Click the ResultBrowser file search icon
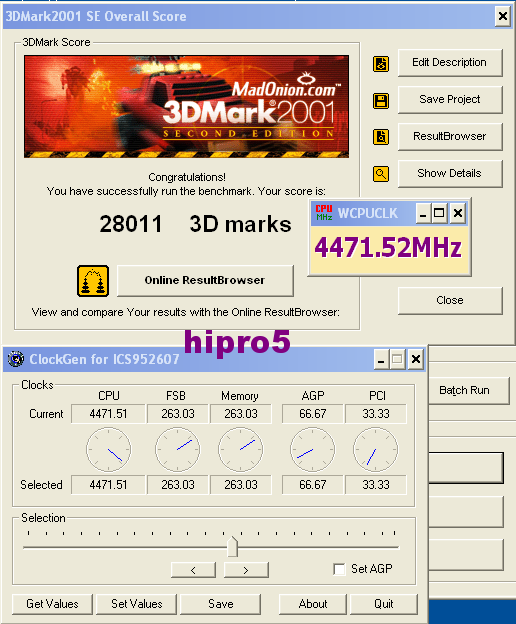Screen dimensions: 516x624 pyautogui.click(x=381, y=137)
